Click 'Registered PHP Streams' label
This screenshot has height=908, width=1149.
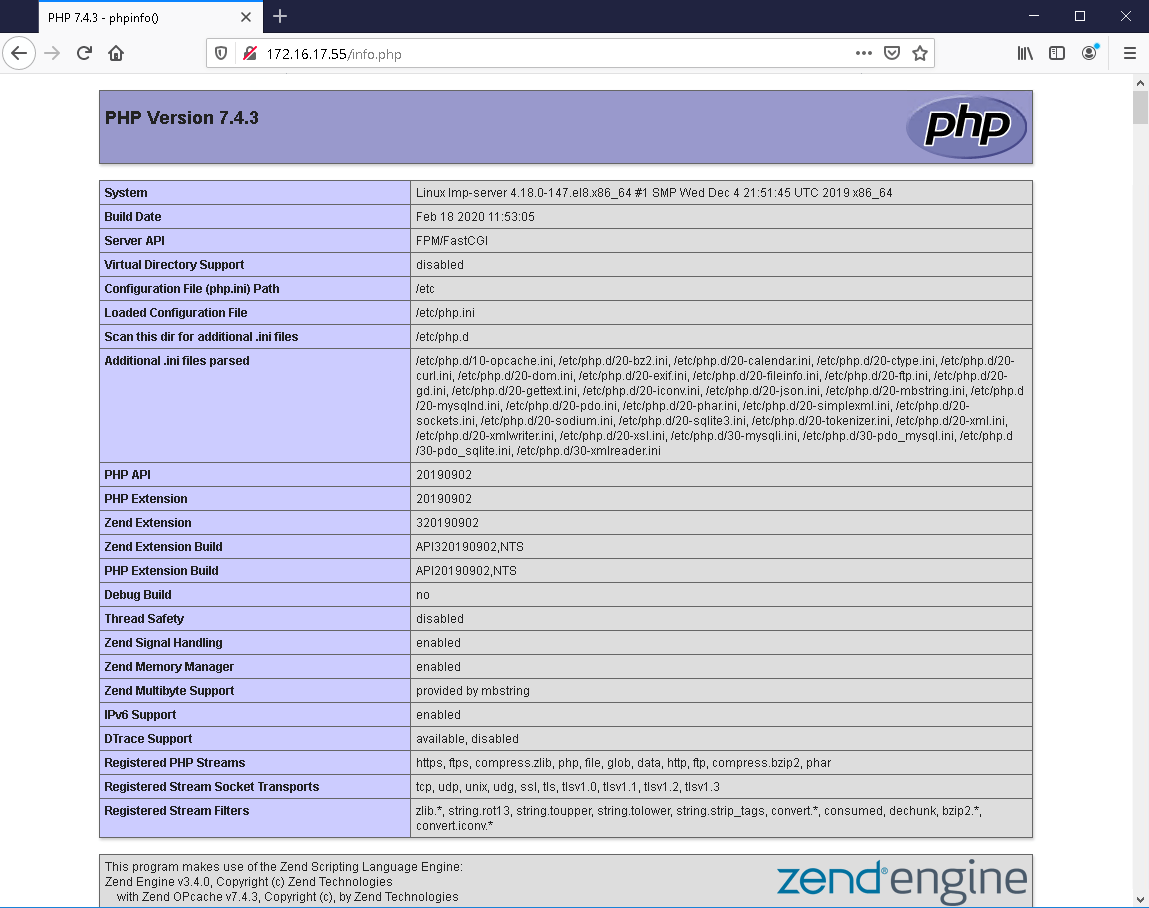pos(174,763)
